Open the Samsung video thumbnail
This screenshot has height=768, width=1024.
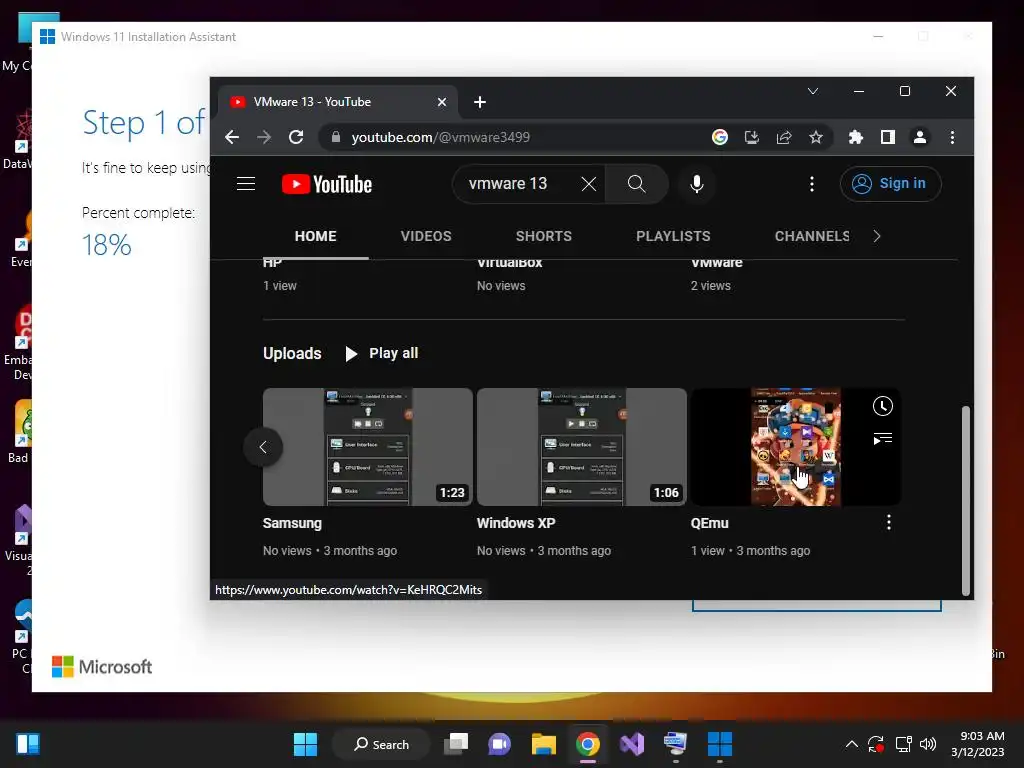[368, 447]
